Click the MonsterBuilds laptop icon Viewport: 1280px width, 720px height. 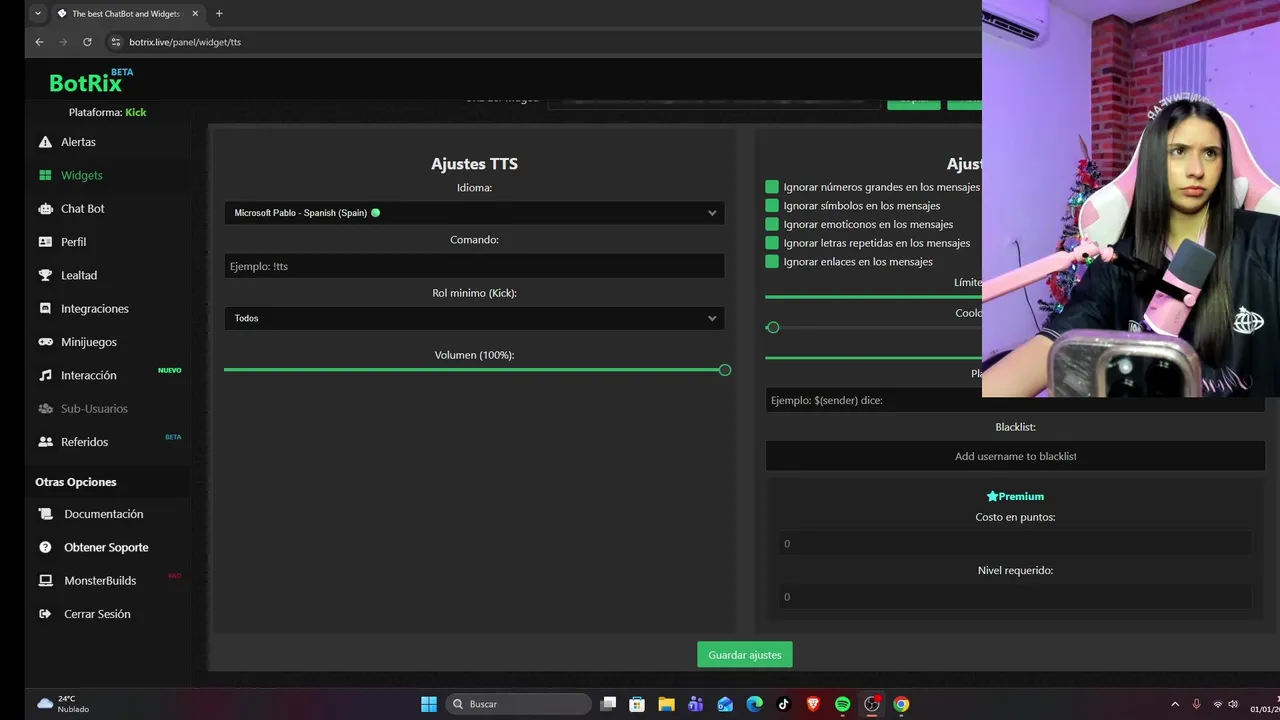pos(45,580)
